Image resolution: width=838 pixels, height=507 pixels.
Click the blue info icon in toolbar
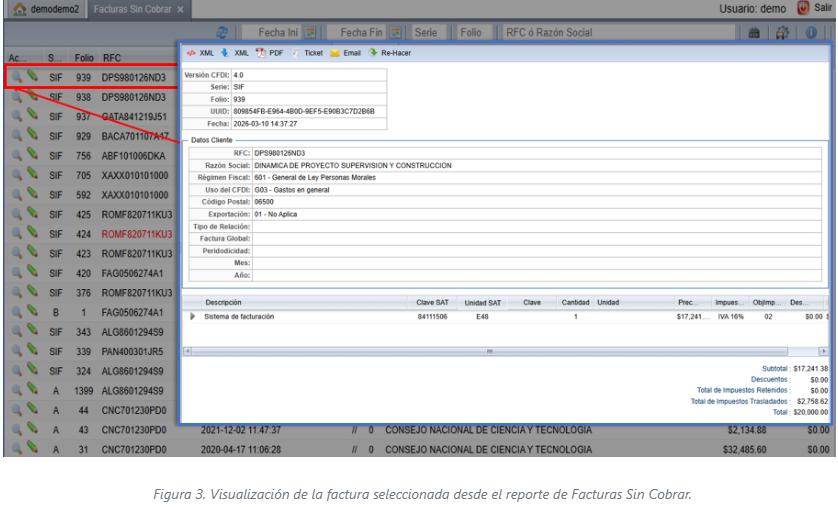pyautogui.click(x=811, y=33)
